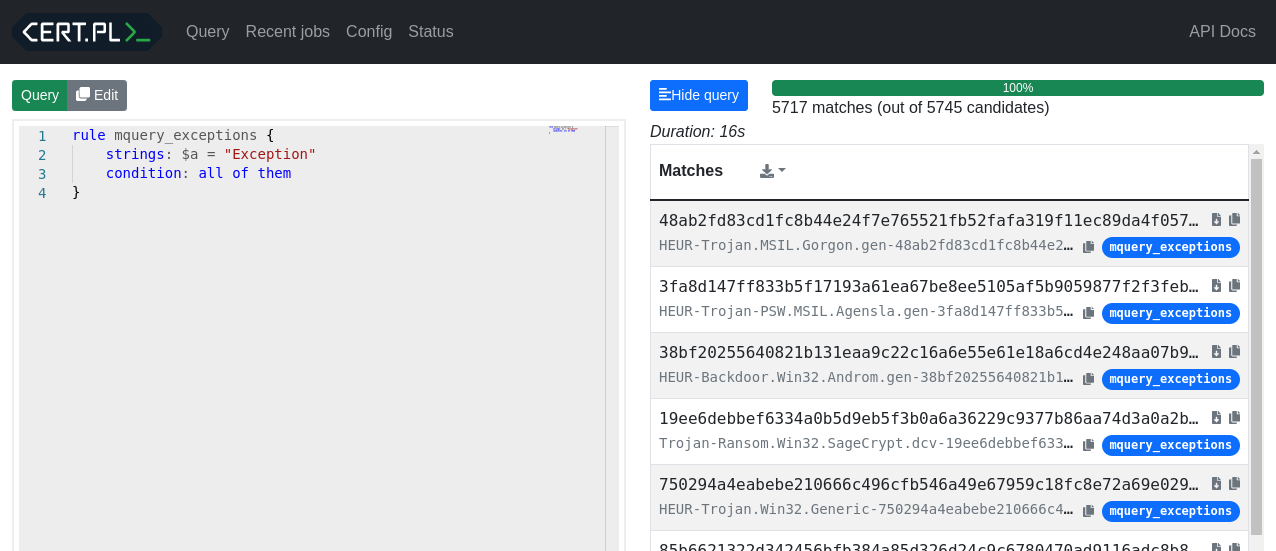
Task: Click the condition line in editor
Action: click(198, 174)
